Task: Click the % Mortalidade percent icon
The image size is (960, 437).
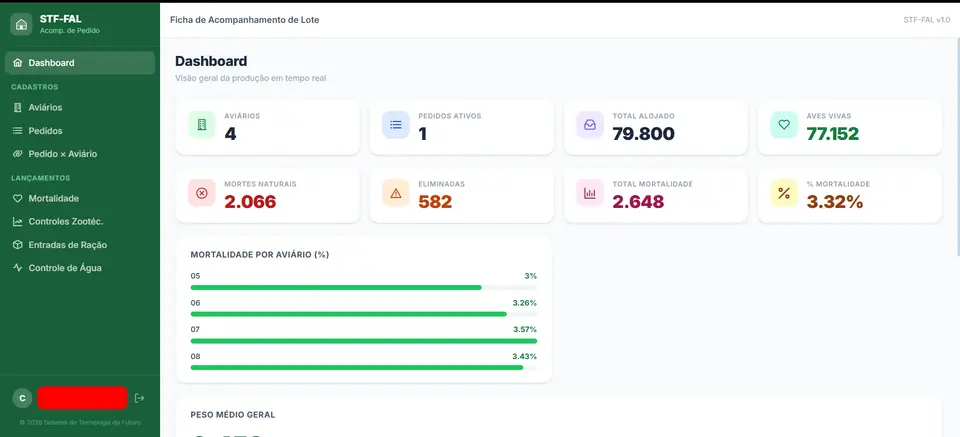Action: [784, 193]
